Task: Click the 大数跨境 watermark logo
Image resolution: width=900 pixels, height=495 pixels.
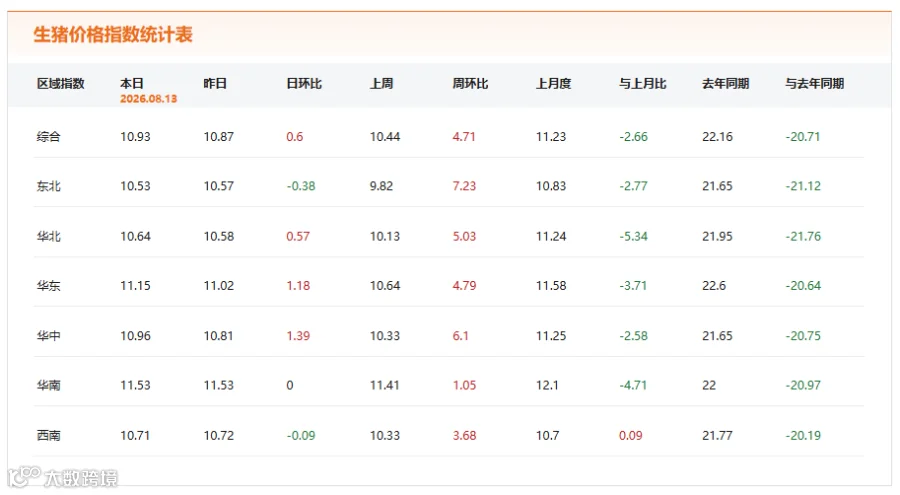Action: click(x=63, y=477)
